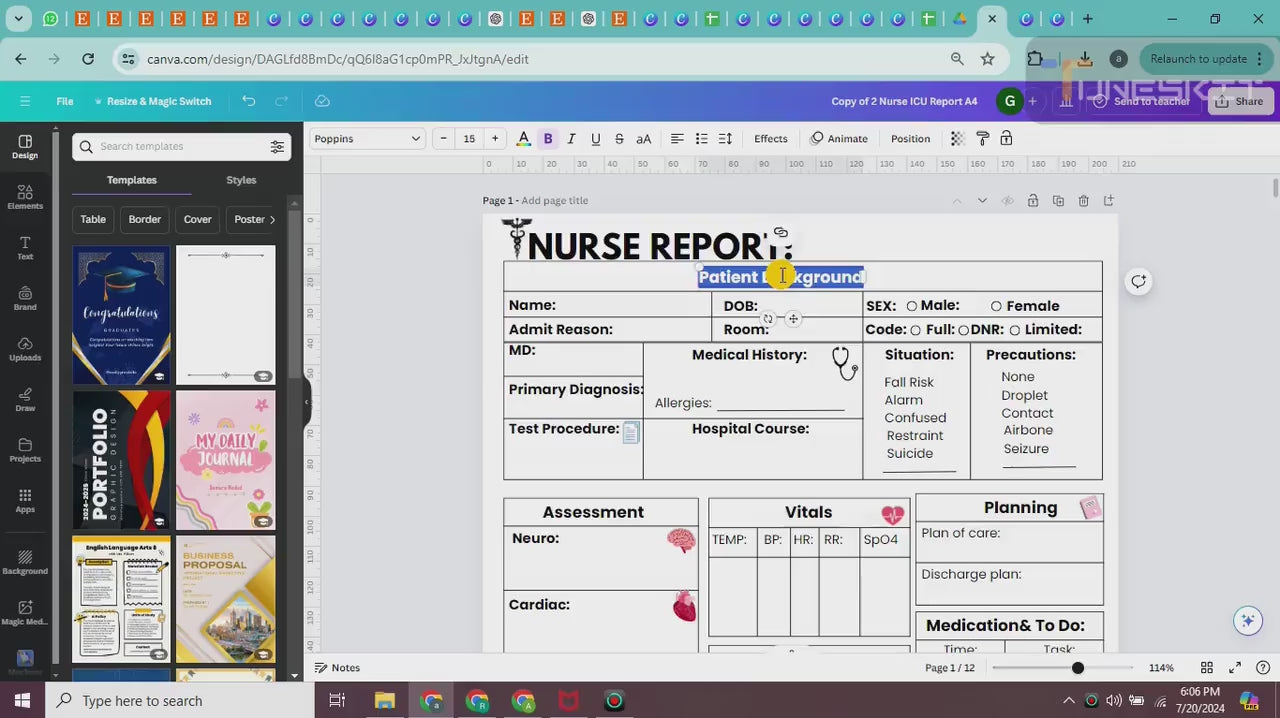Screen dimensions: 1280x718
Task: Open line spacing options
Action: pyautogui.click(x=726, y=139)
